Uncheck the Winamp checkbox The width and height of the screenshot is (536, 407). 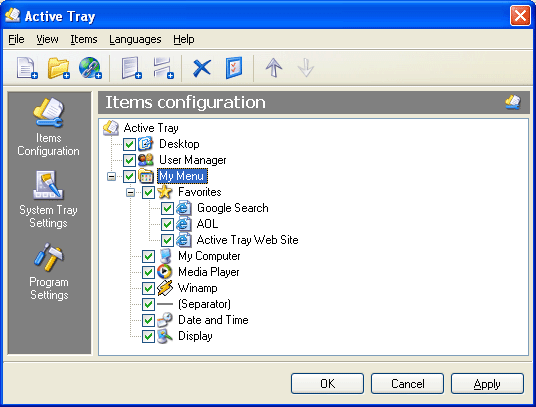click(148, 288)
